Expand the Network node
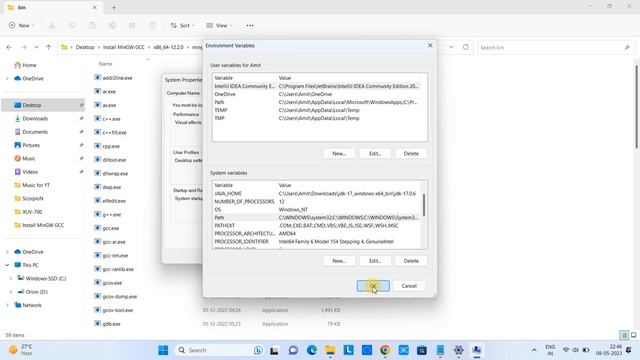This screenshot has height=360, width=640. pos(7,305)
